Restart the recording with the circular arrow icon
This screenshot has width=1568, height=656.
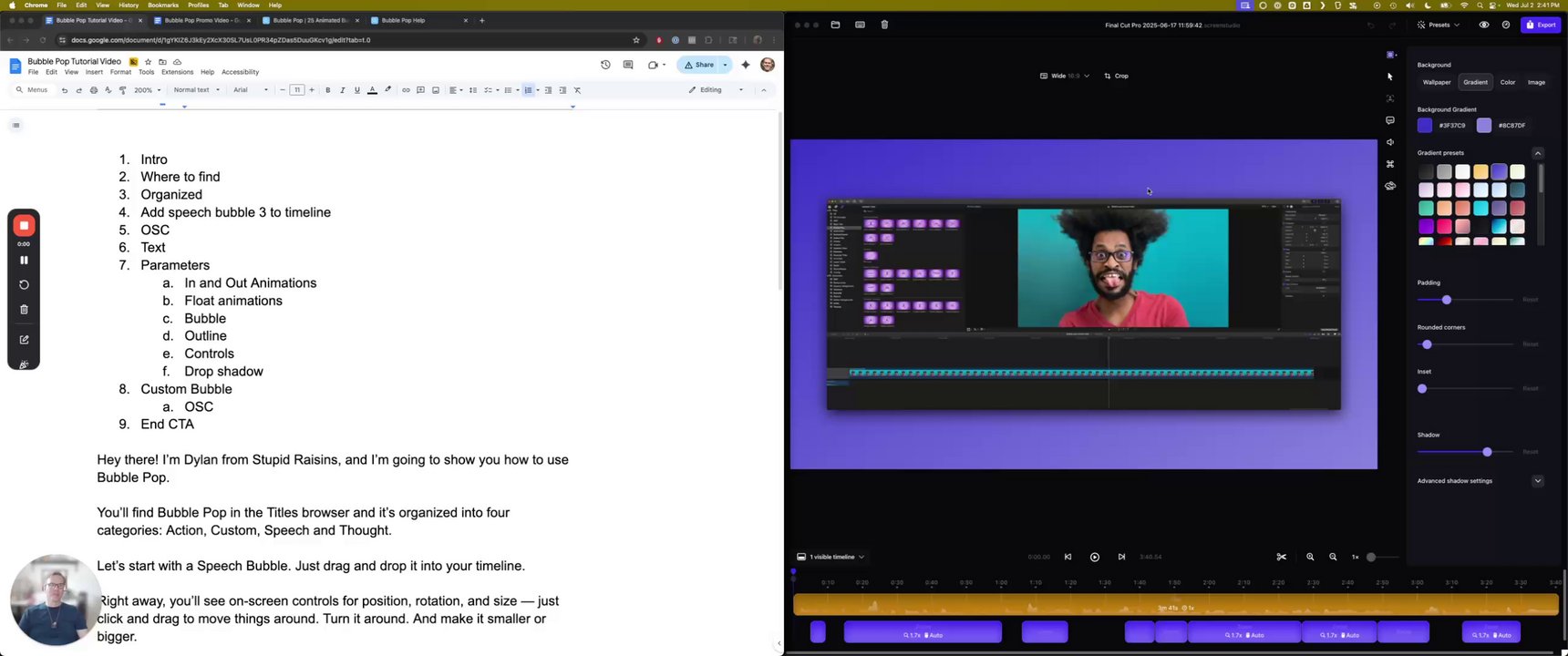pos(24,284)
